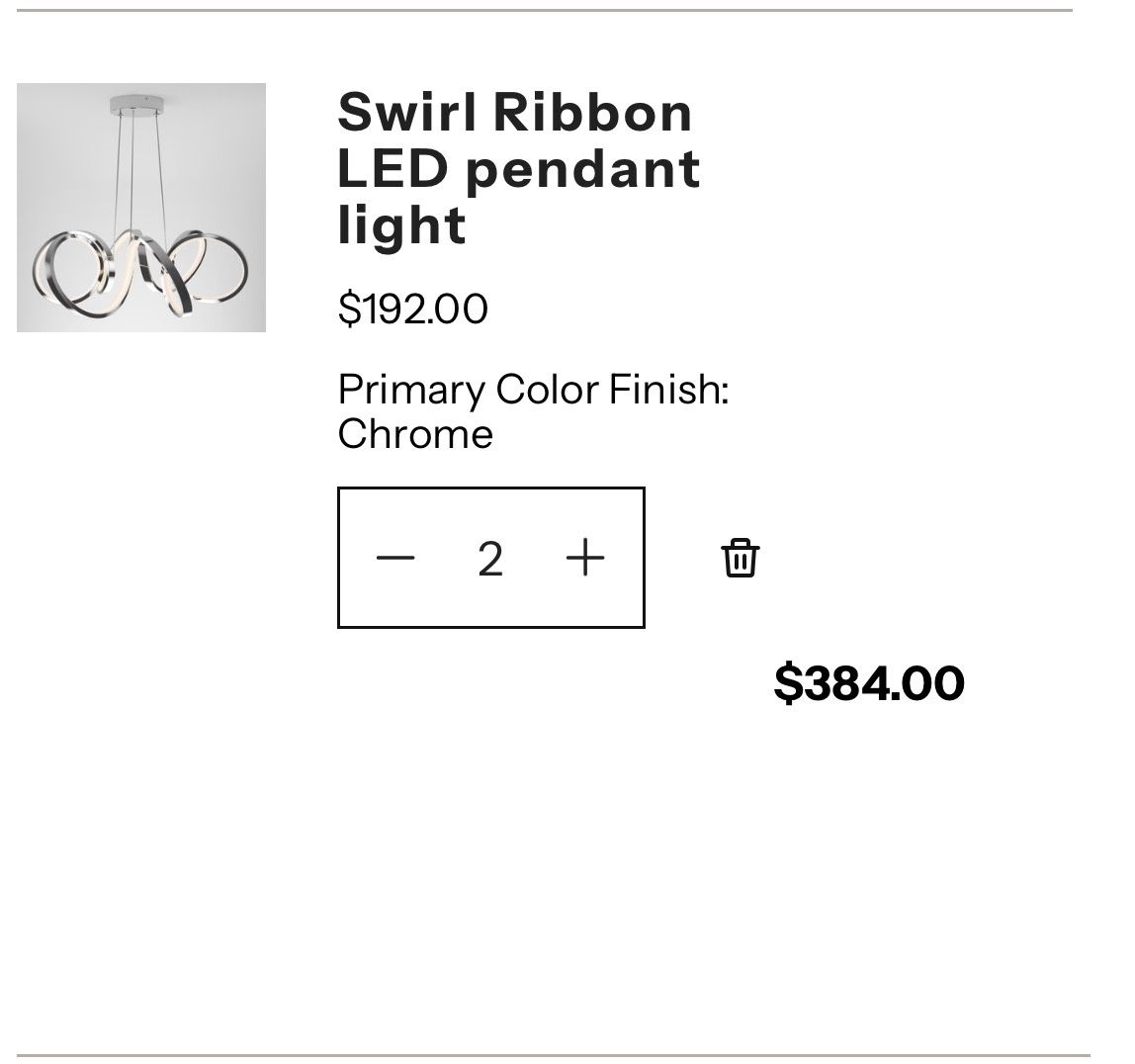Focus the quantity number field
Image resolution: width=1135 pixels, height=1064 pixels.
point(490,559)
